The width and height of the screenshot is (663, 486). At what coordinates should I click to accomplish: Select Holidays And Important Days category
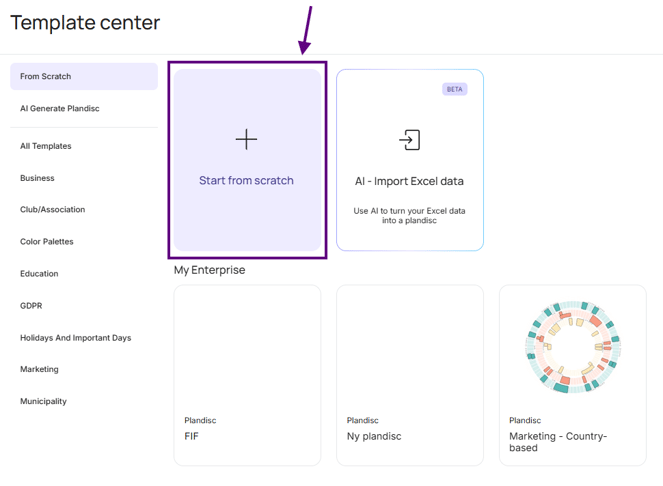(x=76, y=338)
